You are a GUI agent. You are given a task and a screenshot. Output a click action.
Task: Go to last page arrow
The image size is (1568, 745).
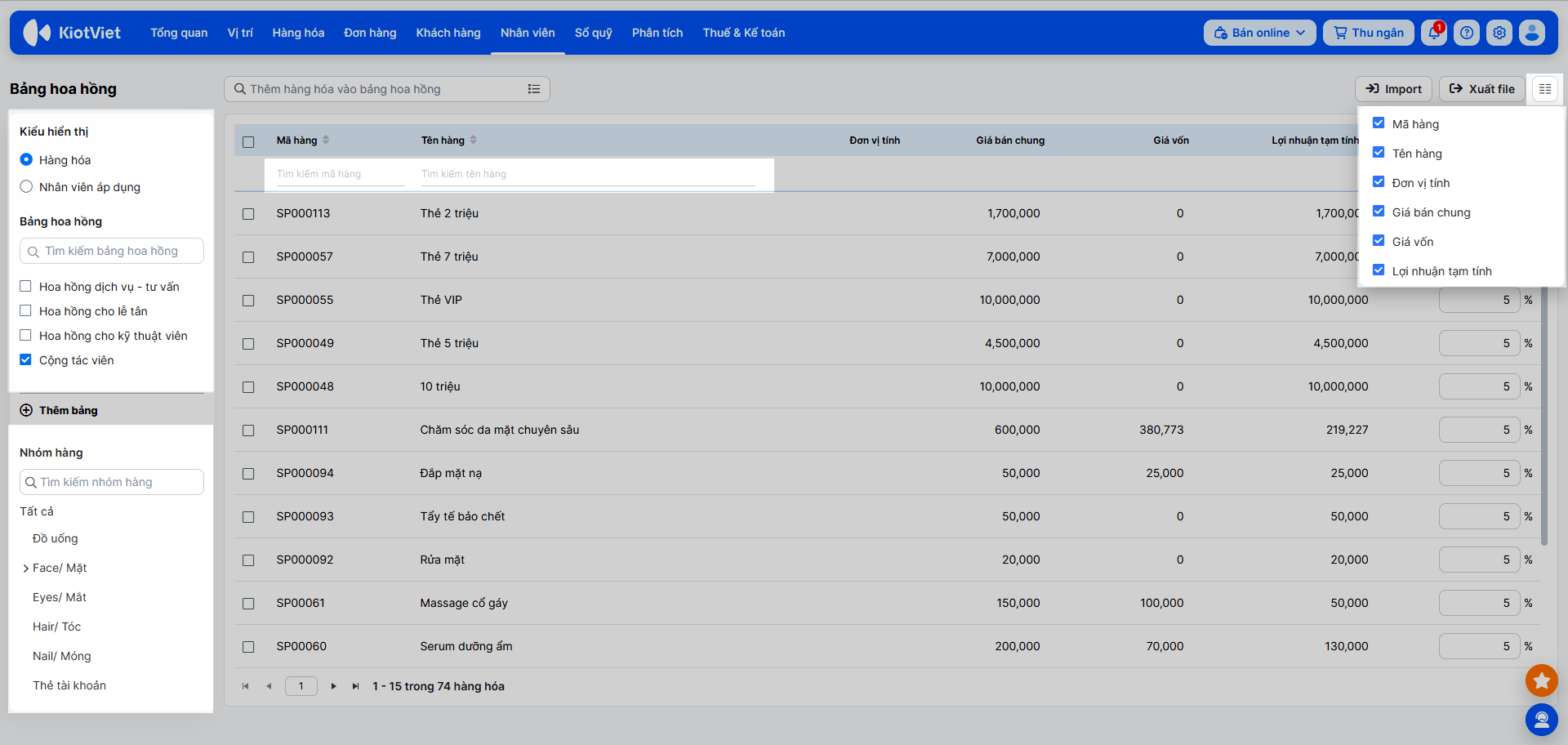pos(355,686)
